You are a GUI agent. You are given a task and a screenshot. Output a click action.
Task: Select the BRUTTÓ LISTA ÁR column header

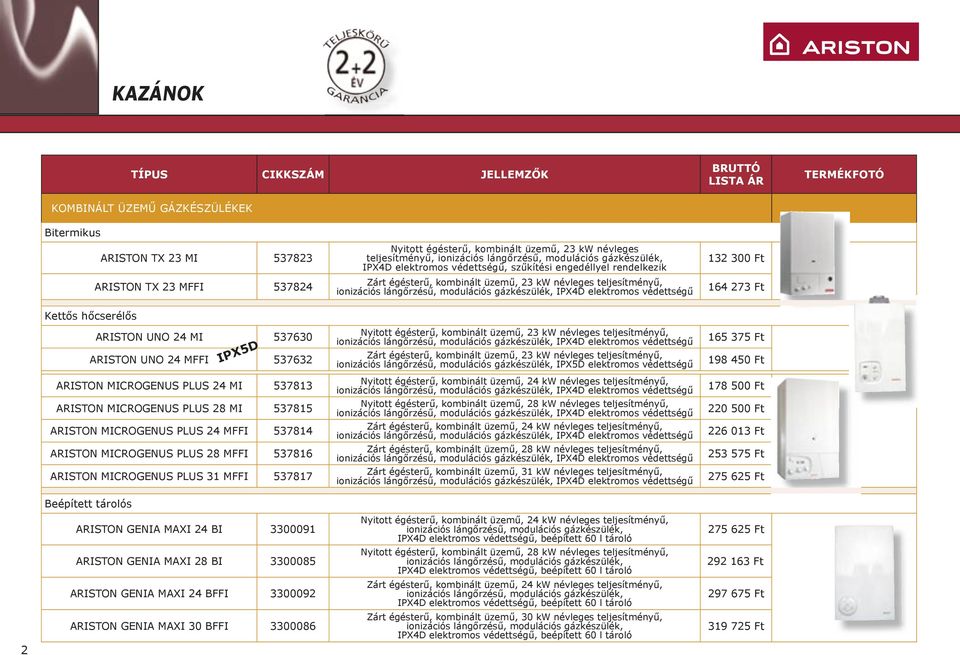coord(736,174)
